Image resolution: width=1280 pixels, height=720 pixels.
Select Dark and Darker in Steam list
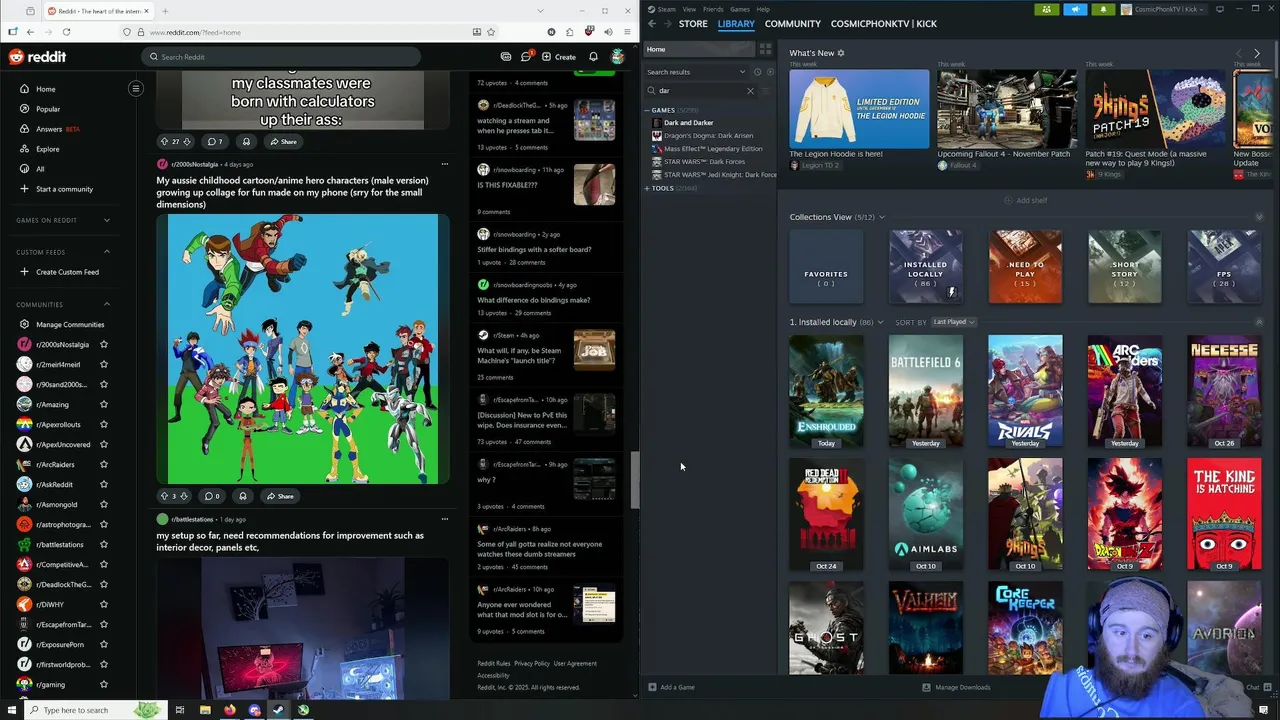(x=688, y=123)
